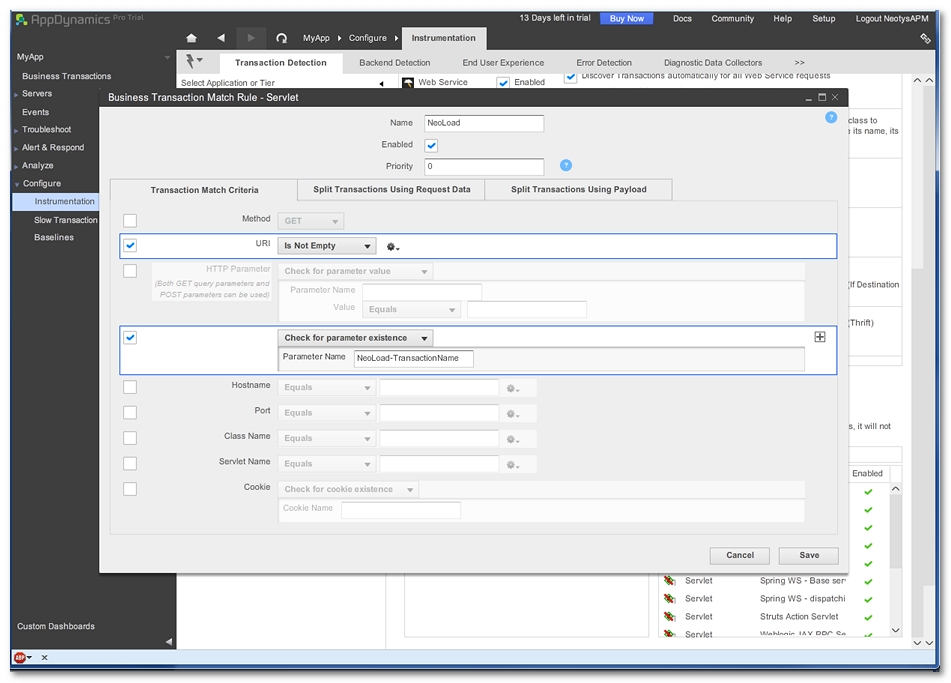Click the blue help icon beside Priority
The height and width of the screenshot is (683, 951).
[566, 165]
